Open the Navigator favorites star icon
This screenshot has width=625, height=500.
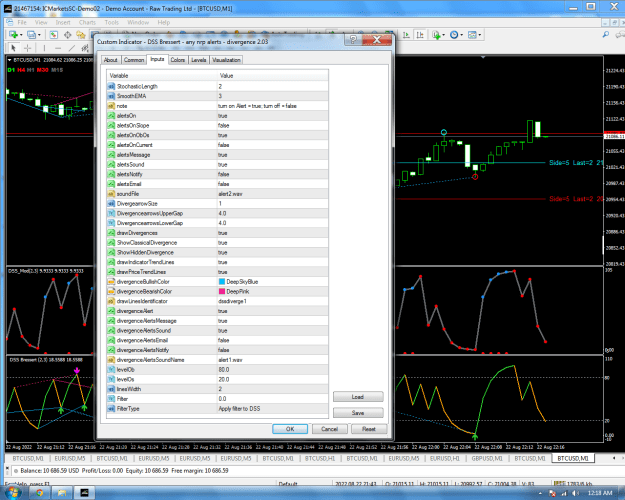[81, 35]
